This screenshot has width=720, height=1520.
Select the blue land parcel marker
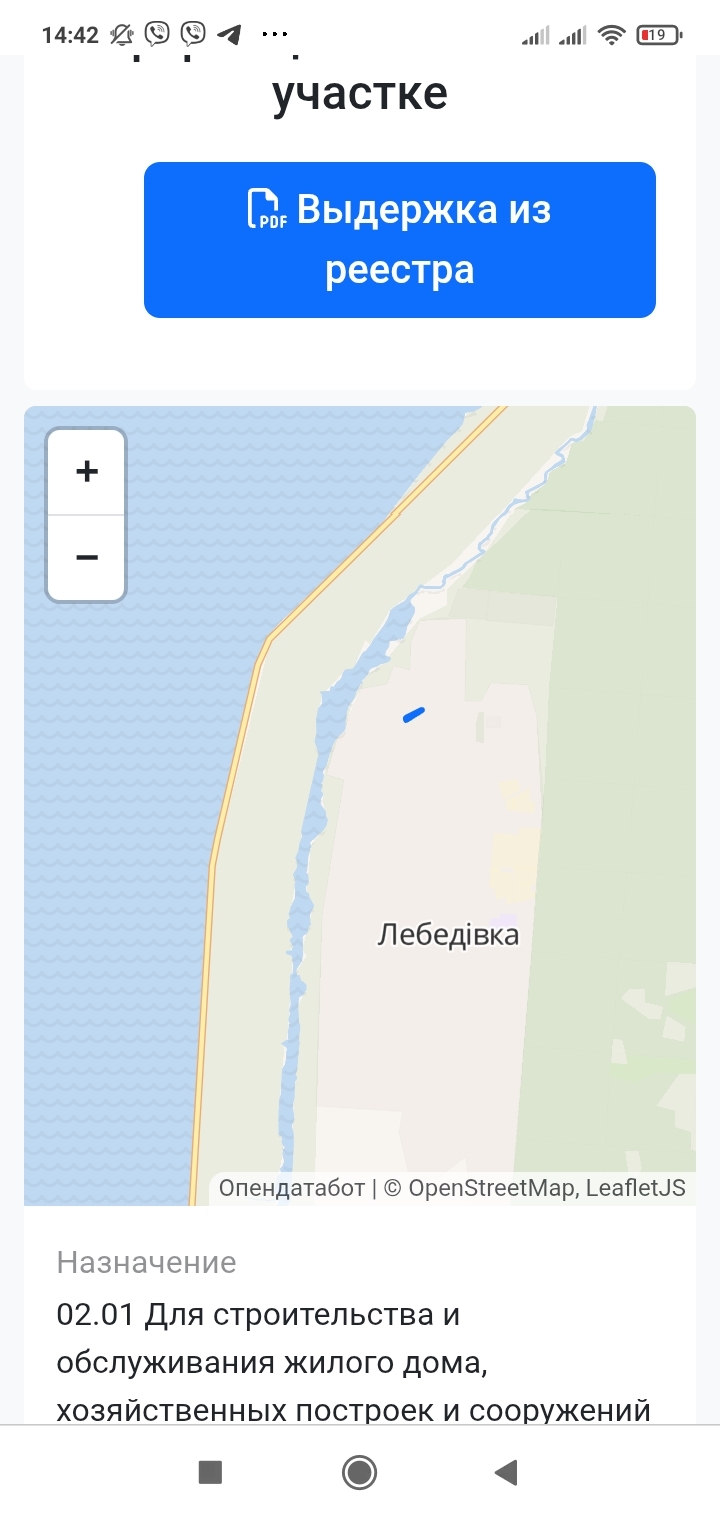point(414,715)
